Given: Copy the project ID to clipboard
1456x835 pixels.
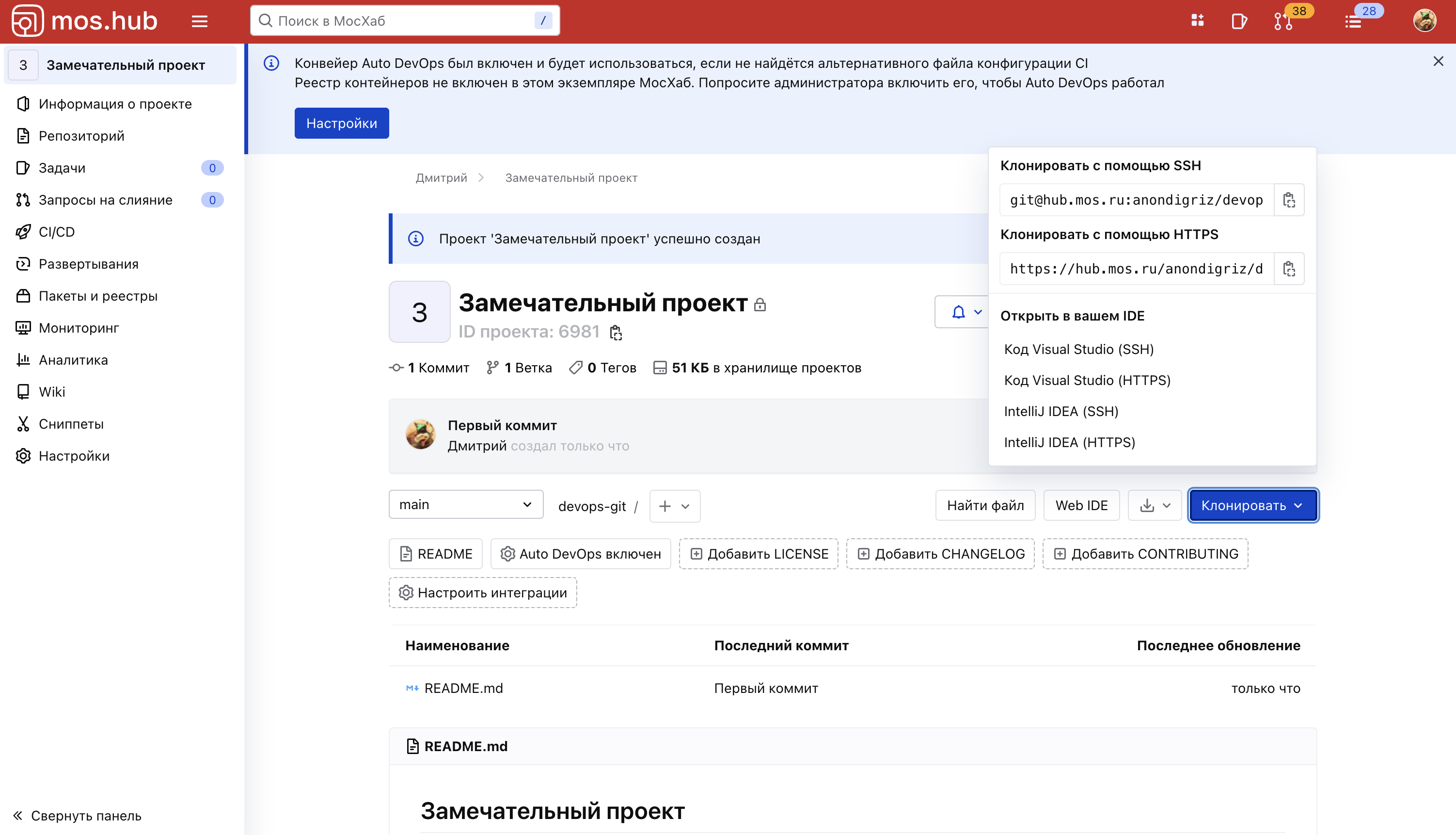Looking at the screenshot, I should pyautogui.click(x=616, y=333).
